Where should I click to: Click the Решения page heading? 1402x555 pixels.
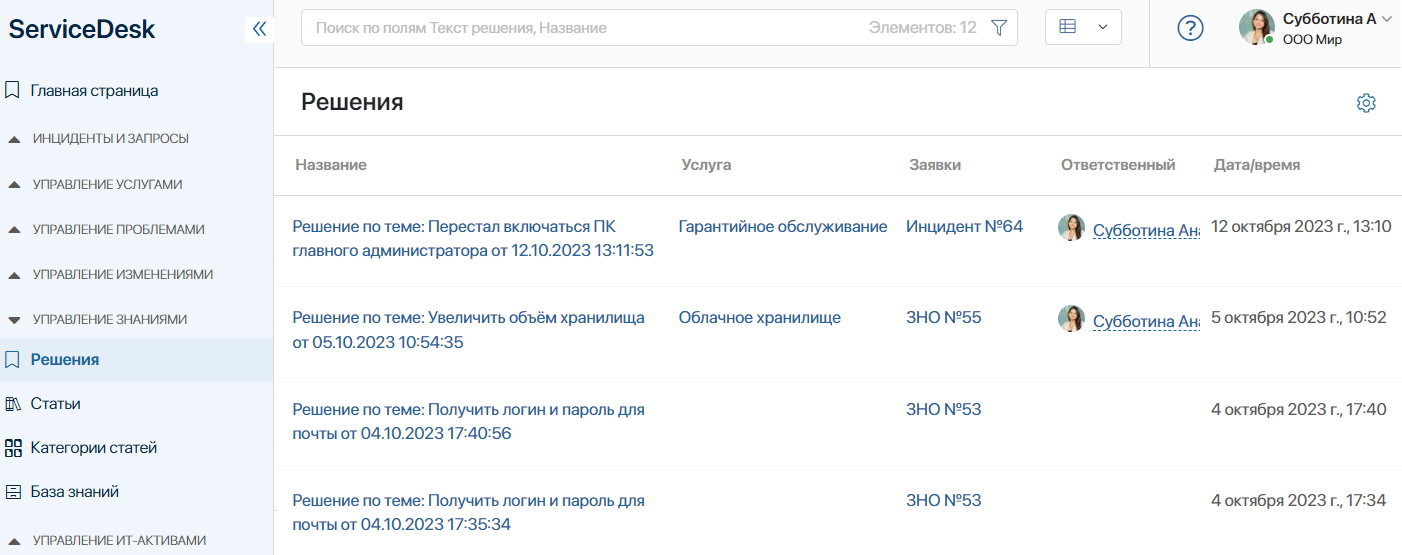(x=352, y=102)
